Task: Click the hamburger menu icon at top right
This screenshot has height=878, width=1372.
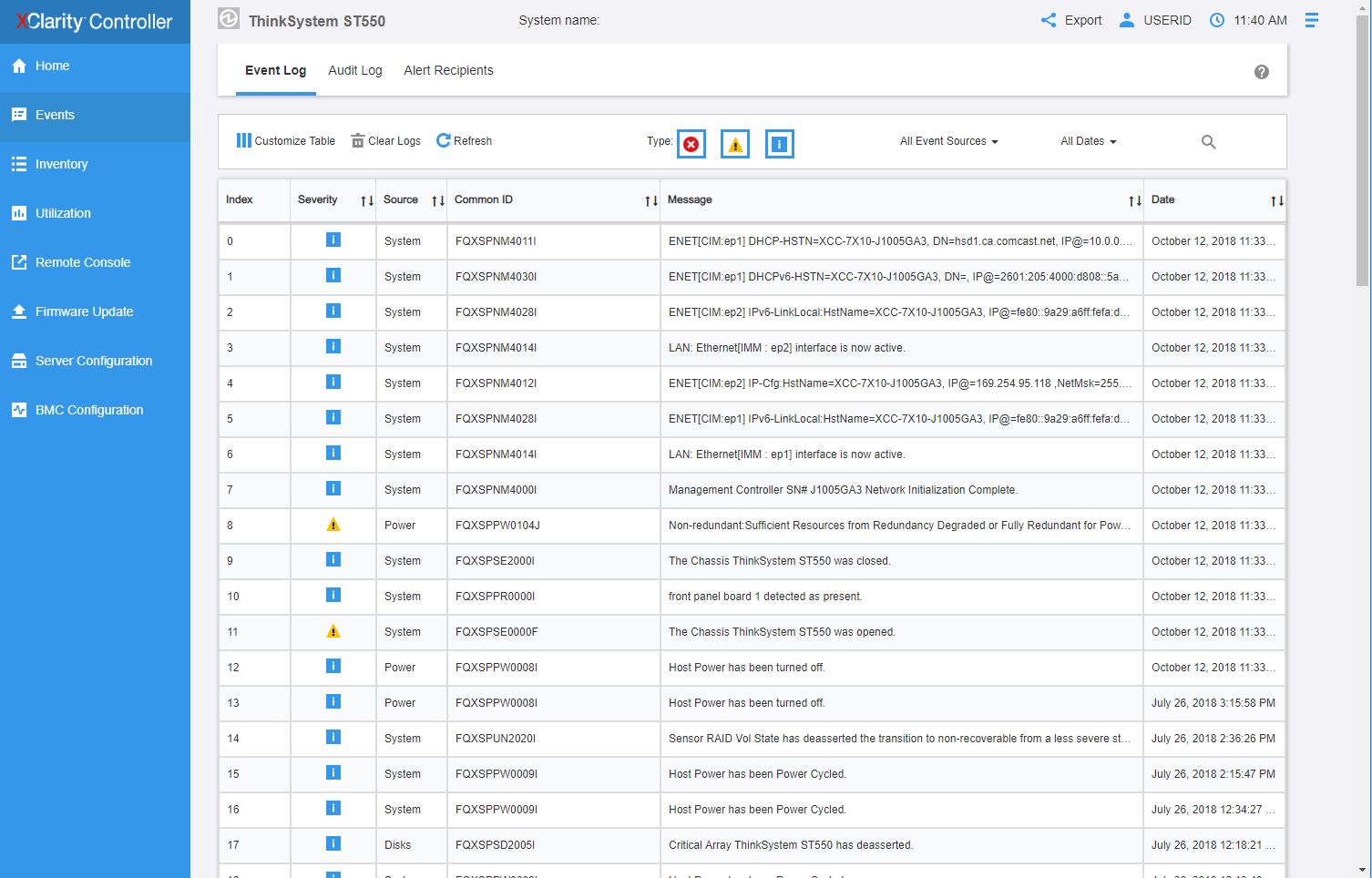Action: click(1311, 20)
